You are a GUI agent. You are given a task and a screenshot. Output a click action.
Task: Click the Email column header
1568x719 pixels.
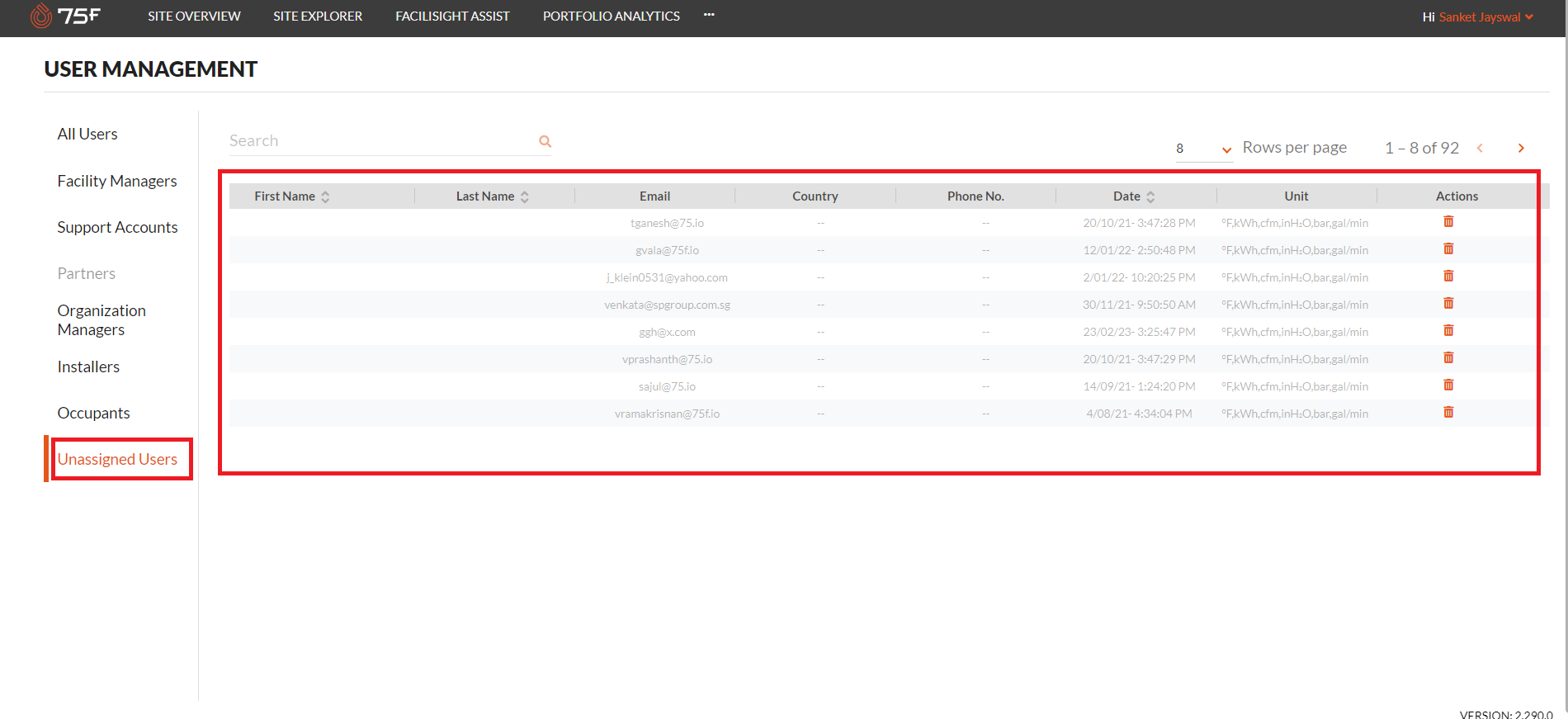654,196
